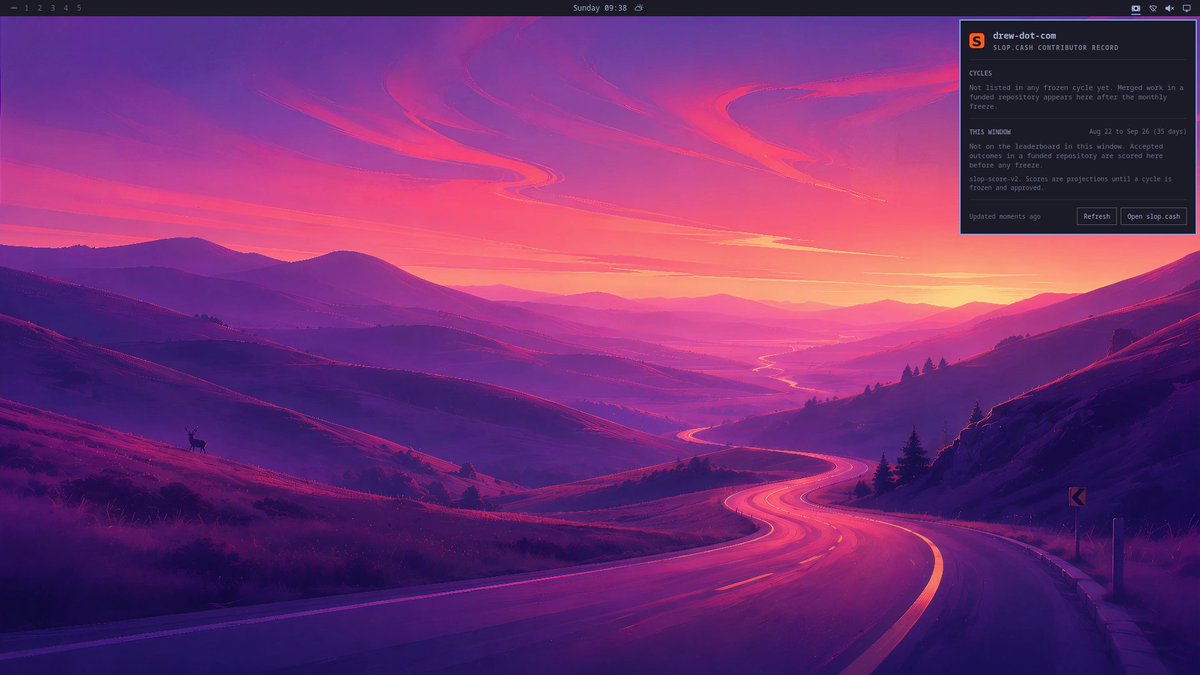Click the SLOP.CASH CONTRIBUTOR RECORD subtitle
Viewport: 1200px width, 675px height.
tap(1056, 48)
